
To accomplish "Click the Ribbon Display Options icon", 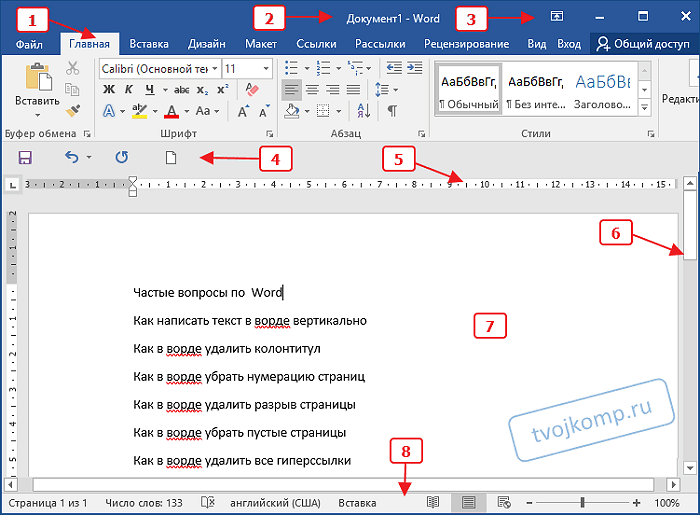I will click(557, 17).
